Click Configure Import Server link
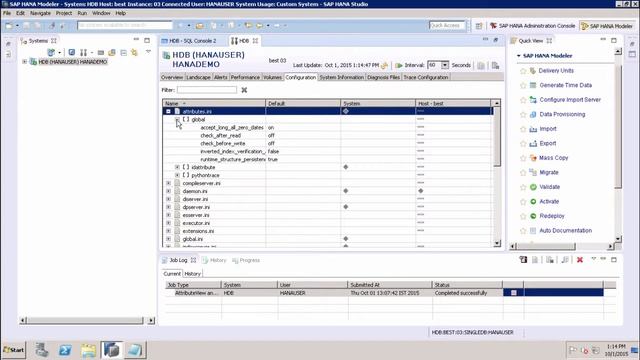Image resolution: width=640 pixels, height=360 pixels. click(x=570, y=100)
